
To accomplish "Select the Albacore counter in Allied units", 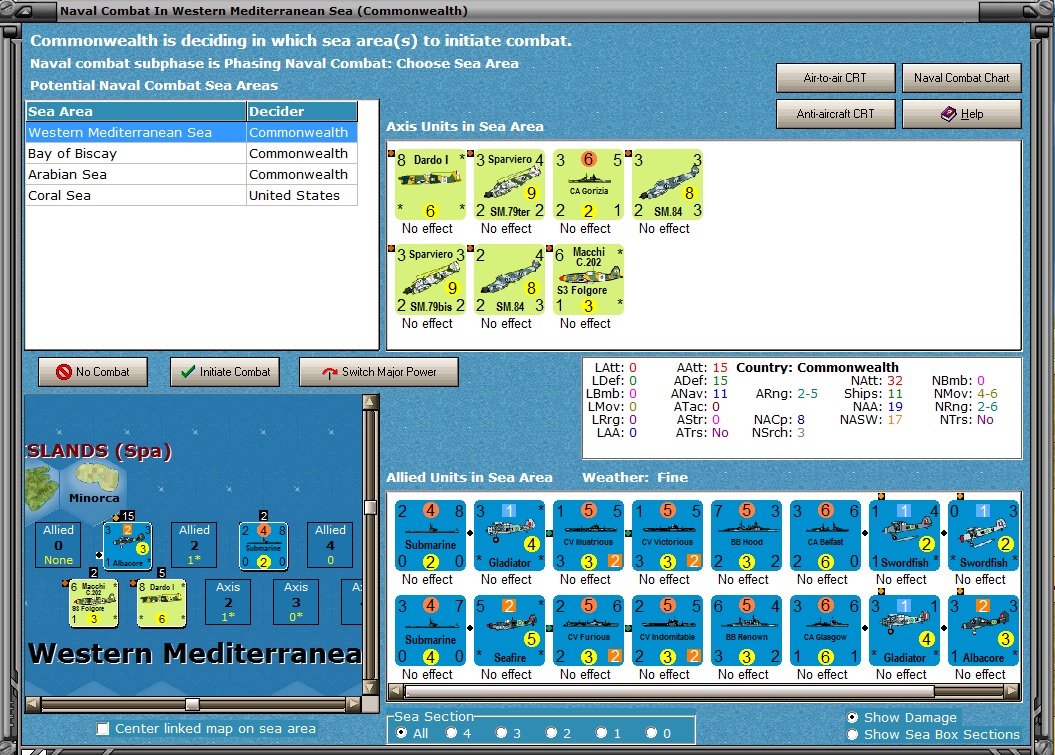I will point(984,630).
